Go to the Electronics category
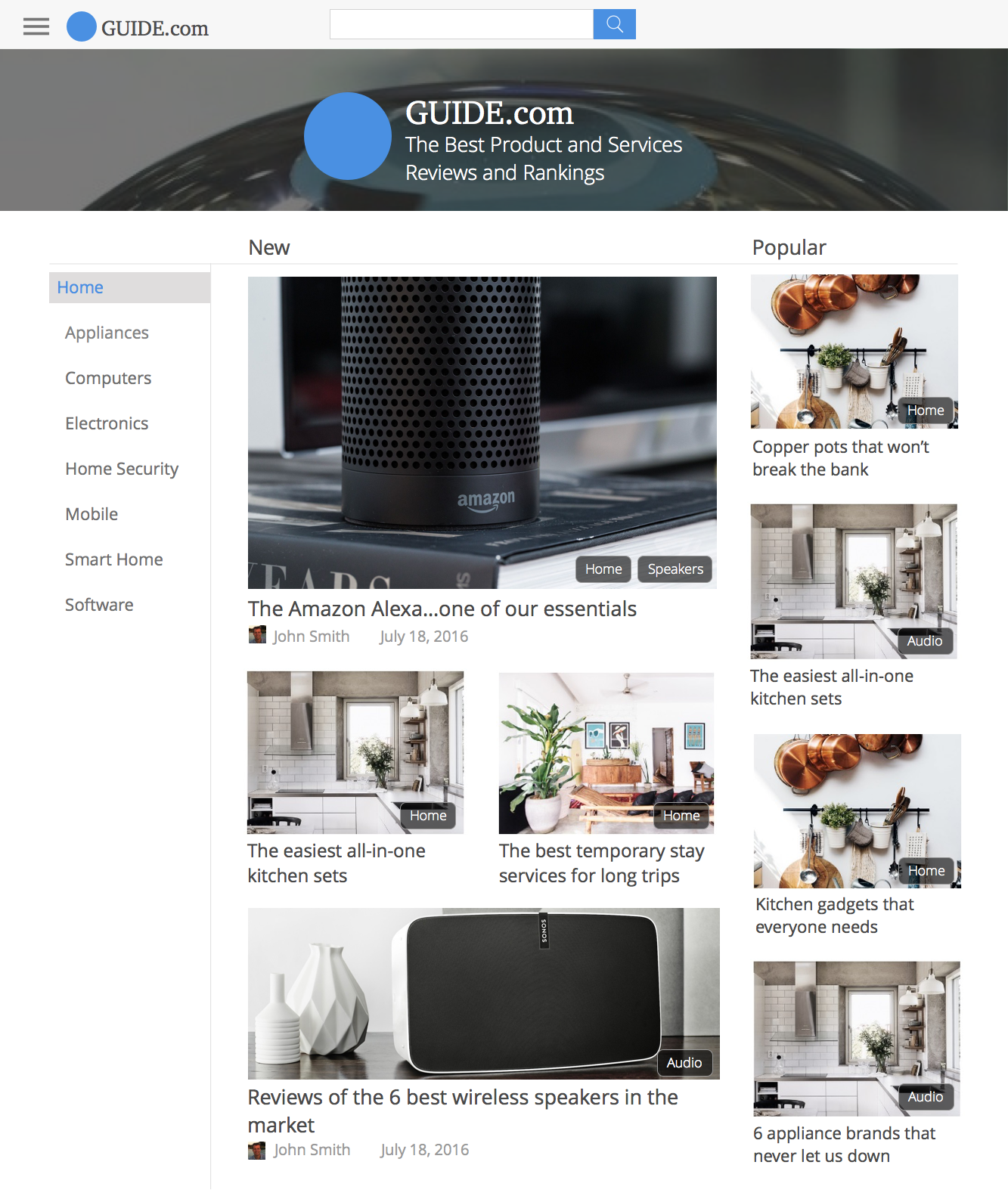 (107, 423)
